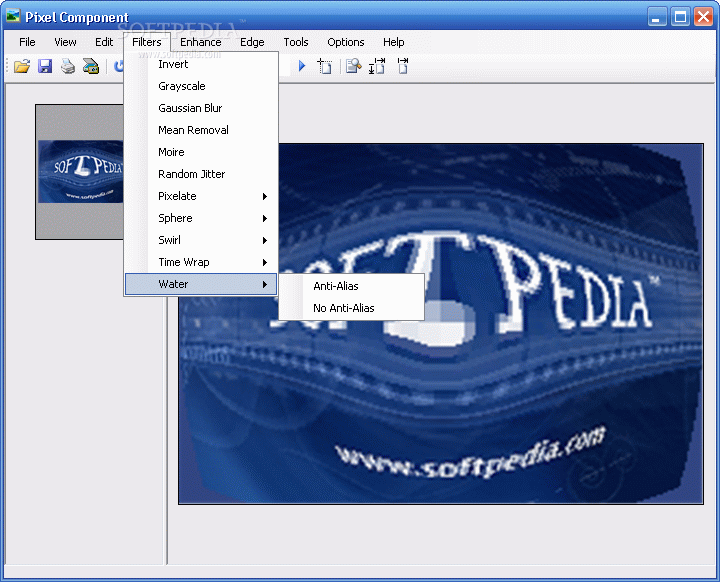Choose Gaussian Blur from Filters menu
The image size is (720, 582).
[x=201, y=108]
